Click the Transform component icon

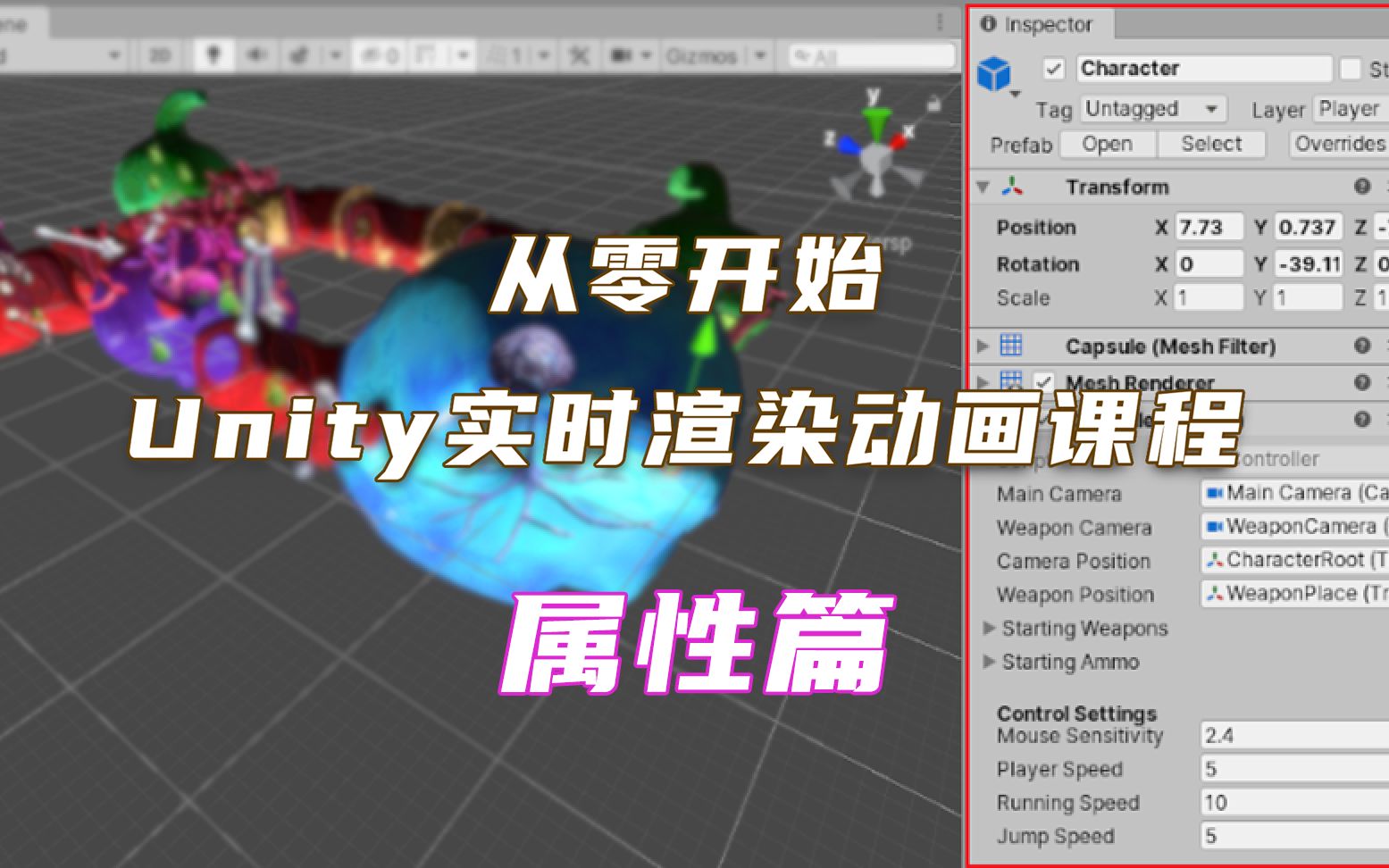point(1011,187)
